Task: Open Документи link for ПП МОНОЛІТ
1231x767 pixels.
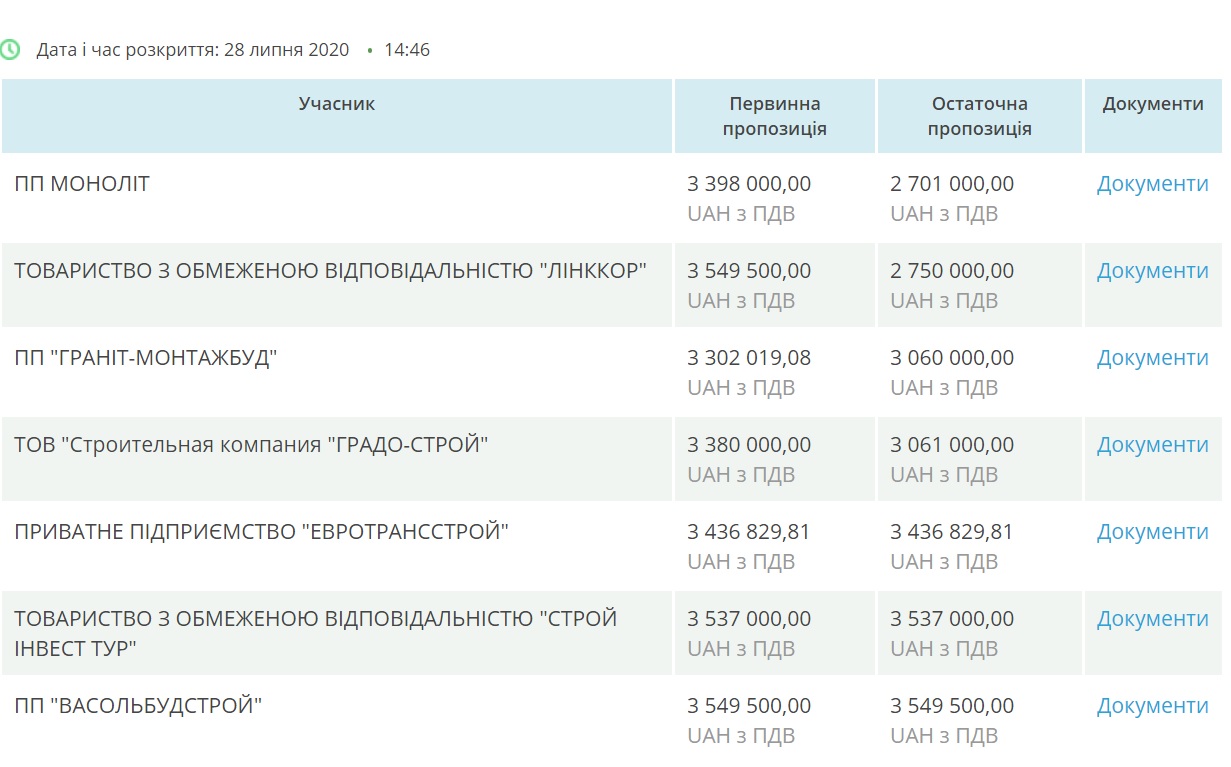Action: [1152, 184]
